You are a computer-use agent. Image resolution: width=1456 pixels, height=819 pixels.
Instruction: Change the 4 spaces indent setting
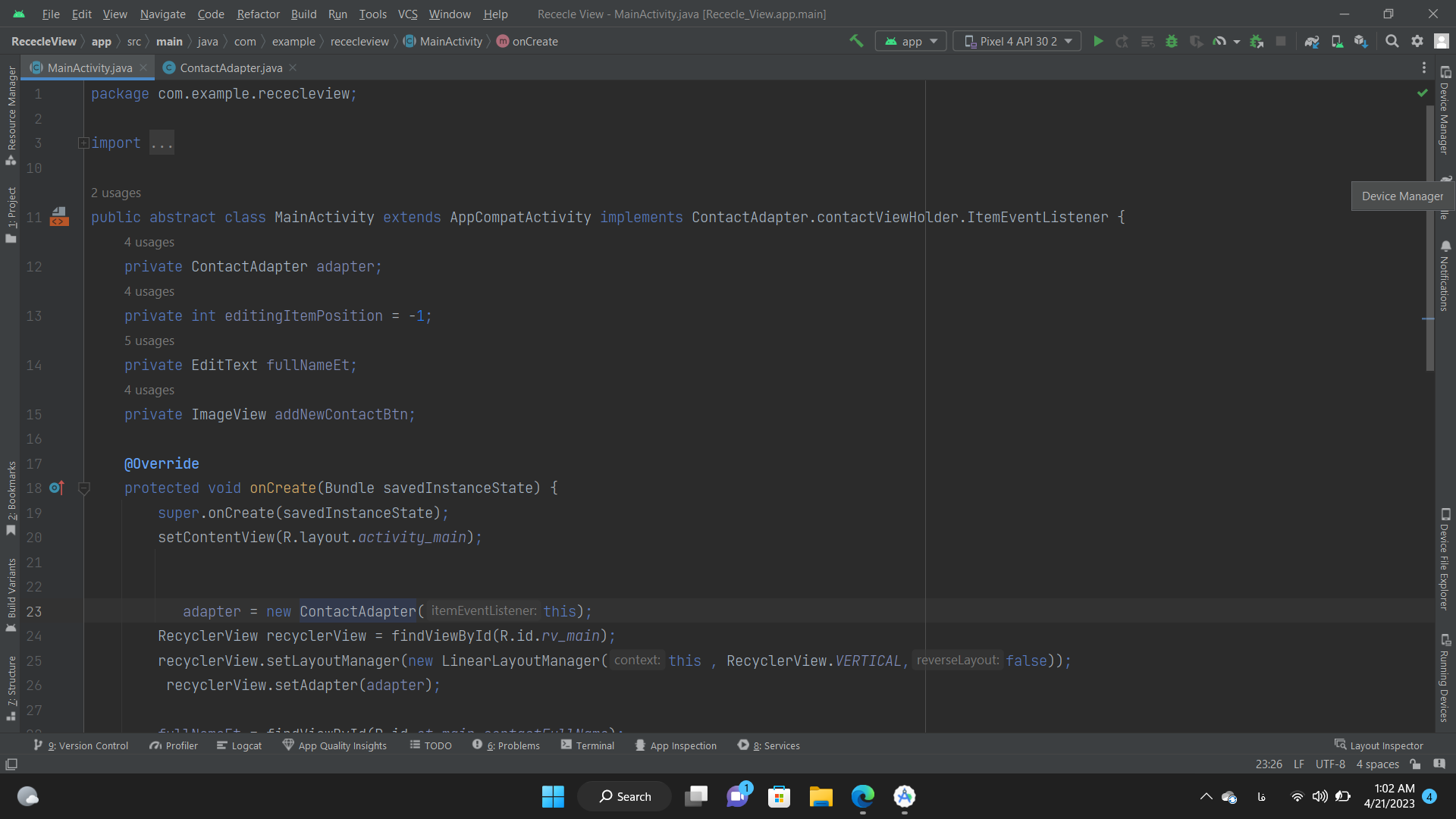pos(1377,764)
